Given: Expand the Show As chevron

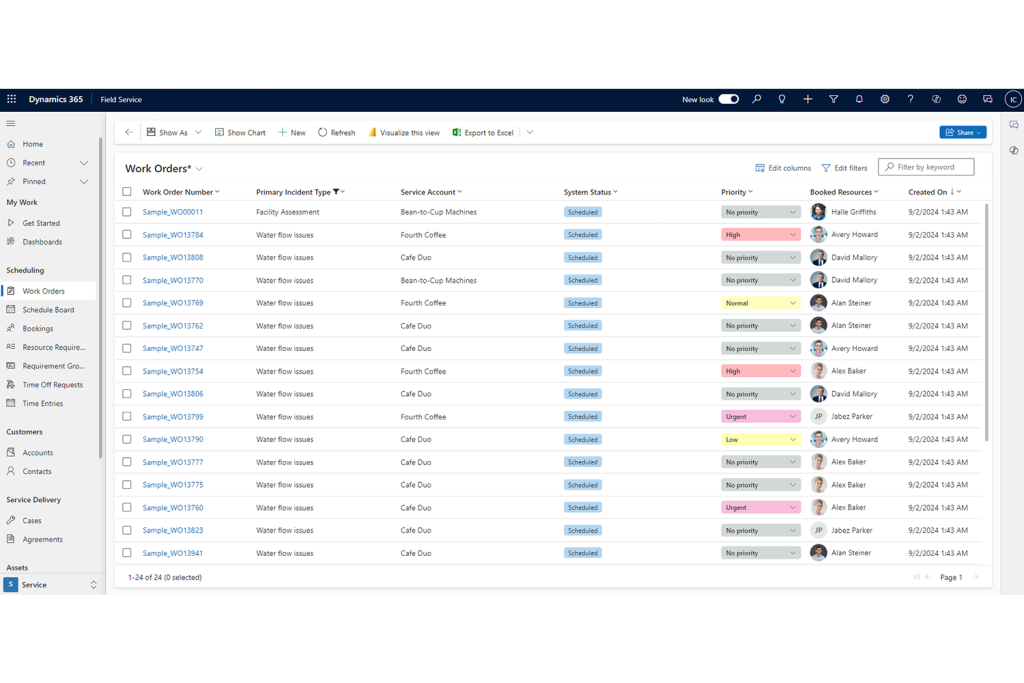Looking at the screenshot, I should 198,132.
